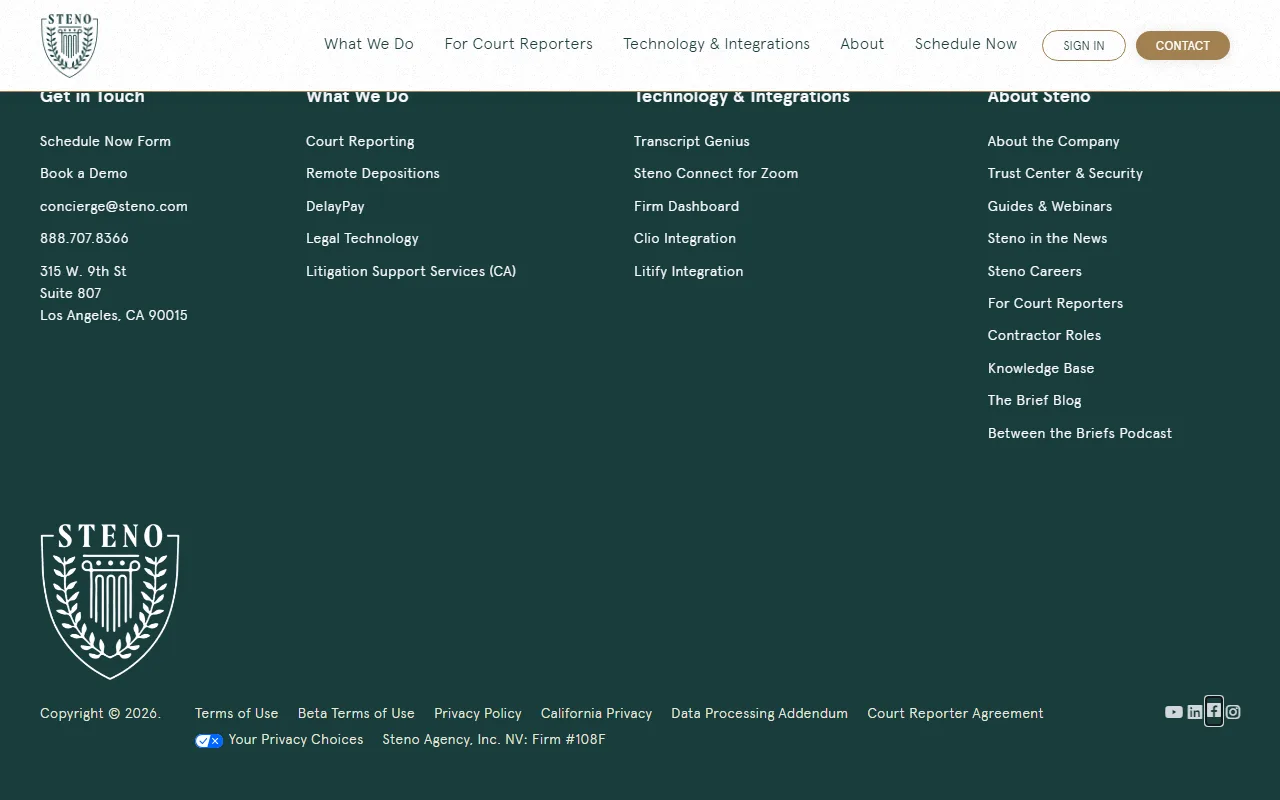This screenshot has width=1280, height=800.
Task: Open the Data Processing Addendum
Action: click(x=759, y=713)
